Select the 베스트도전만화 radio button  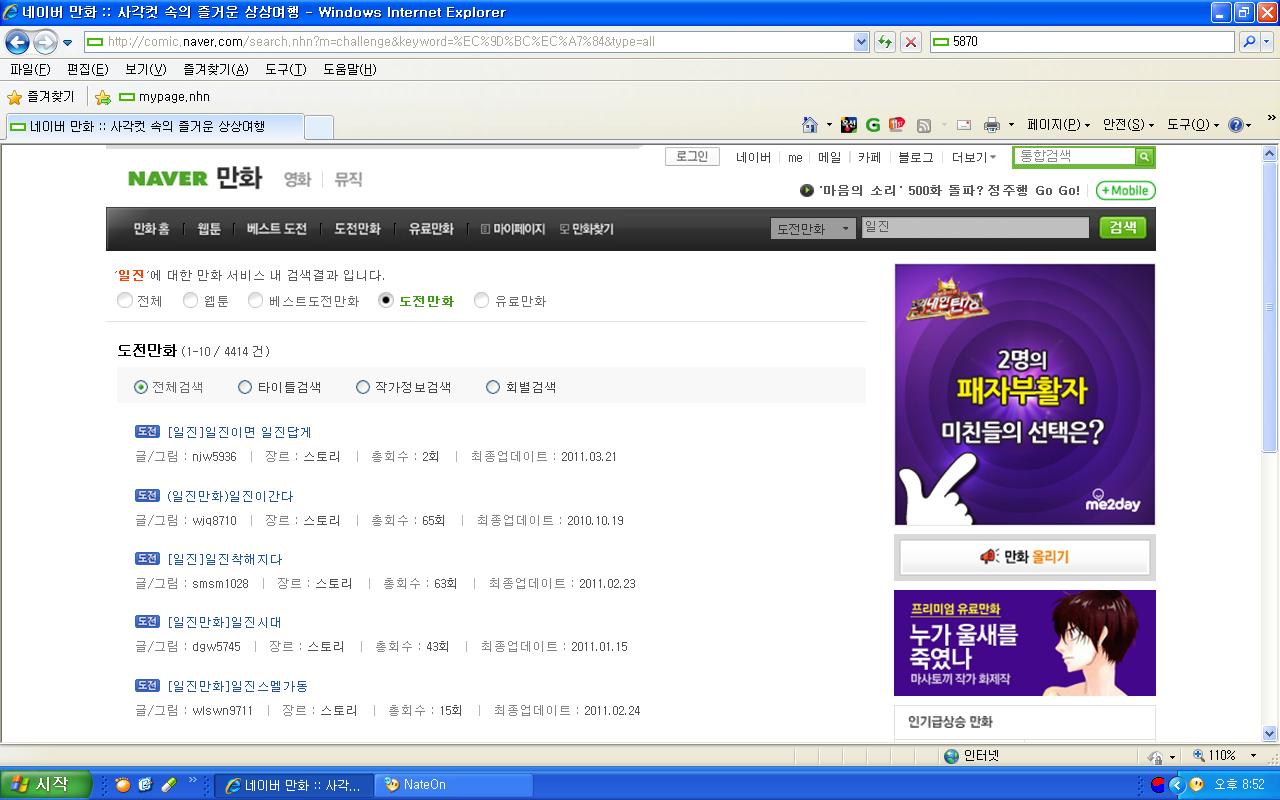coord(255,300)
